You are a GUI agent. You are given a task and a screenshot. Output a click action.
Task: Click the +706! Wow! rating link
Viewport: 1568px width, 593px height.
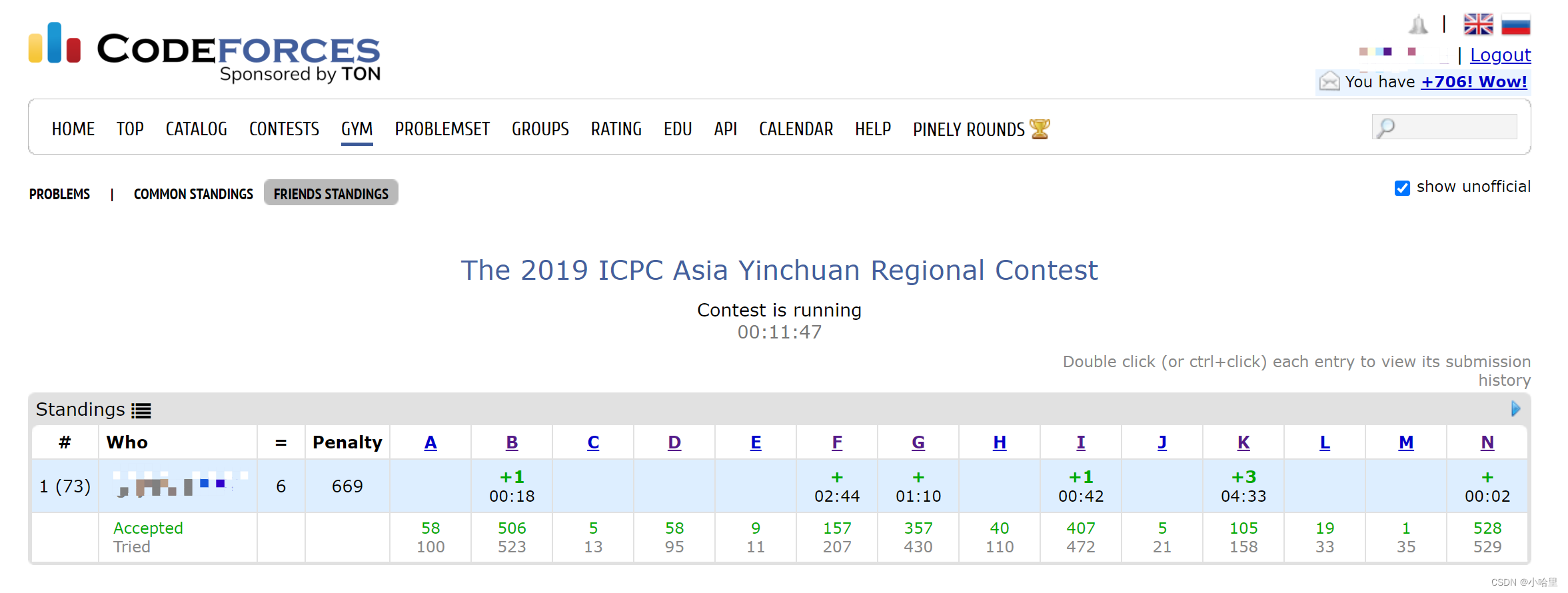[x=1474, y=81]
